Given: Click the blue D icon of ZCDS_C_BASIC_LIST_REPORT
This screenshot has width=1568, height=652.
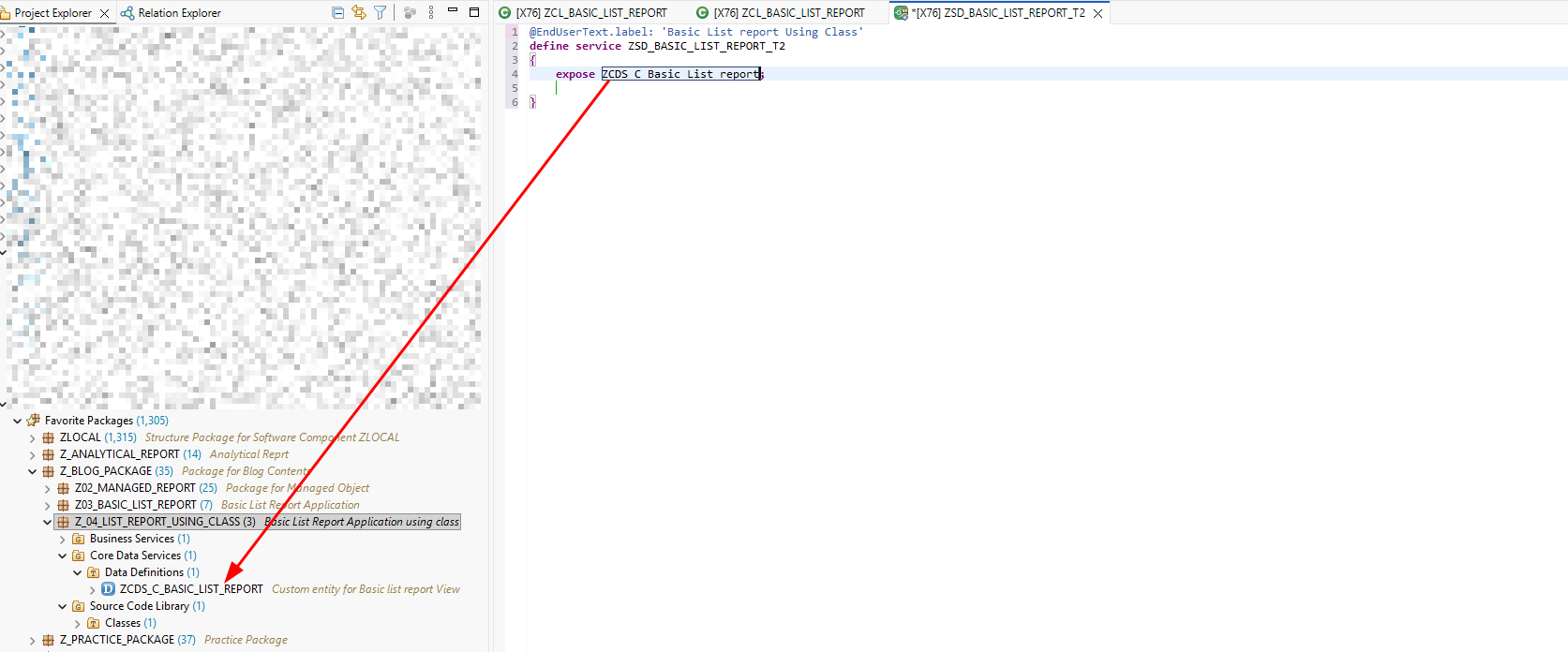Looking at the screenshot, I should click(109, 589).
